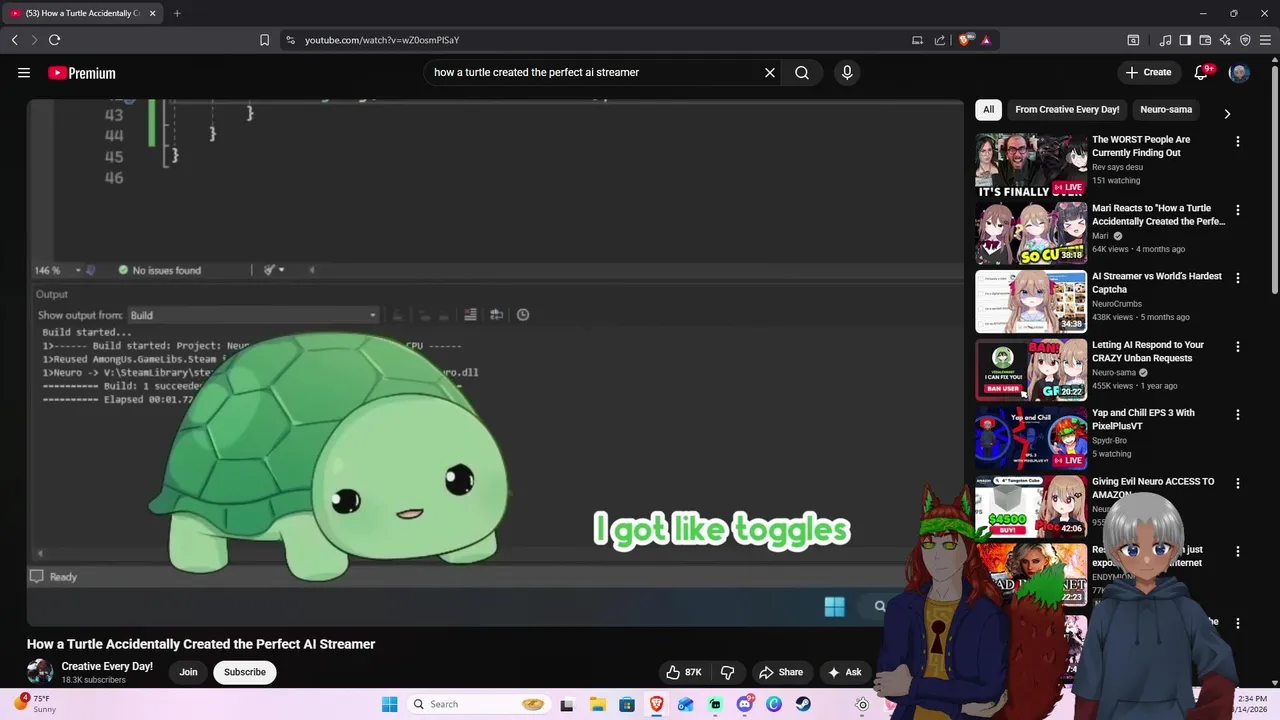Open the Brave VPN shield icon

1245,40
